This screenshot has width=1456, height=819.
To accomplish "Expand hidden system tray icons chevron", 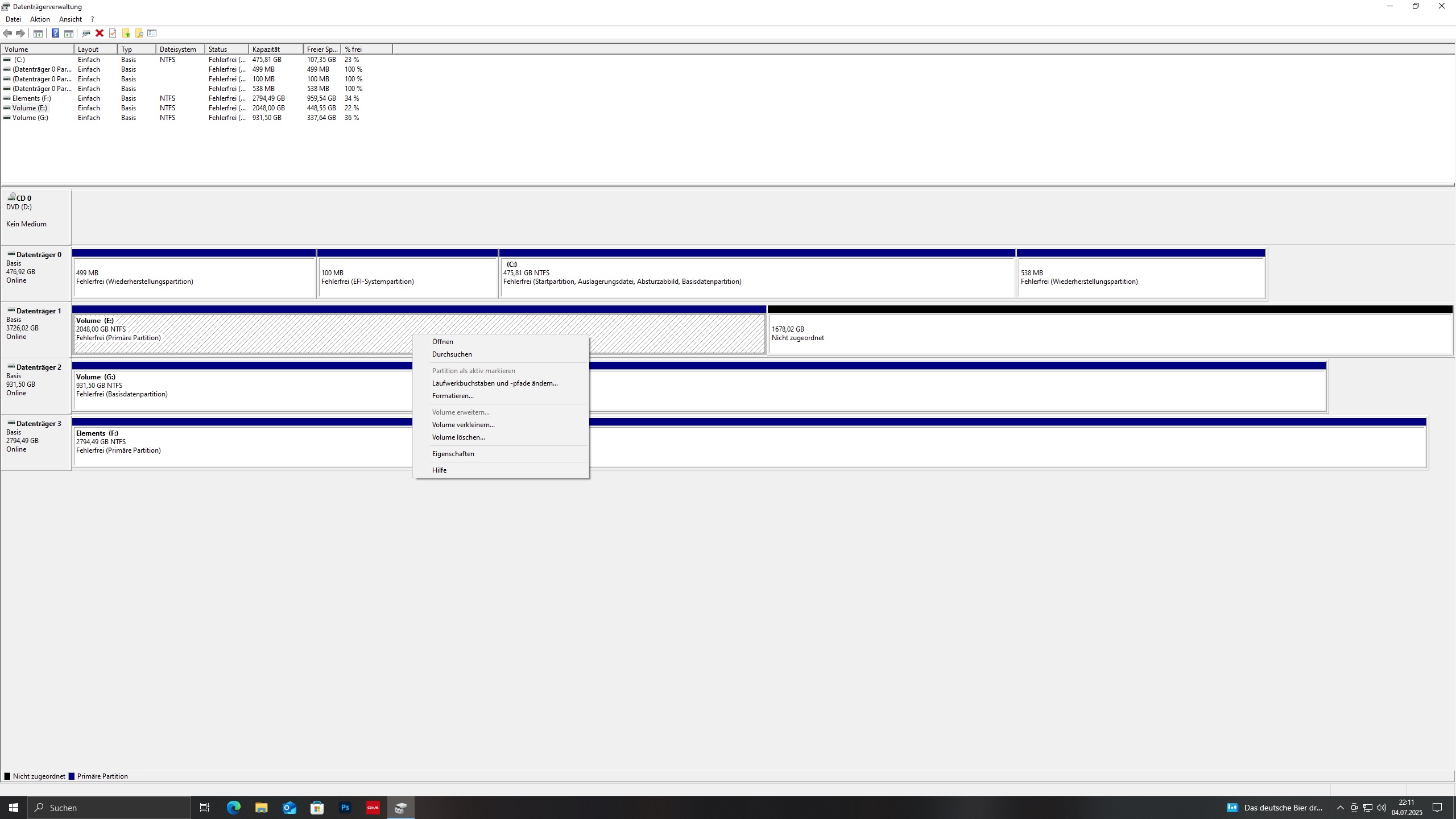I will [1340, 808].
